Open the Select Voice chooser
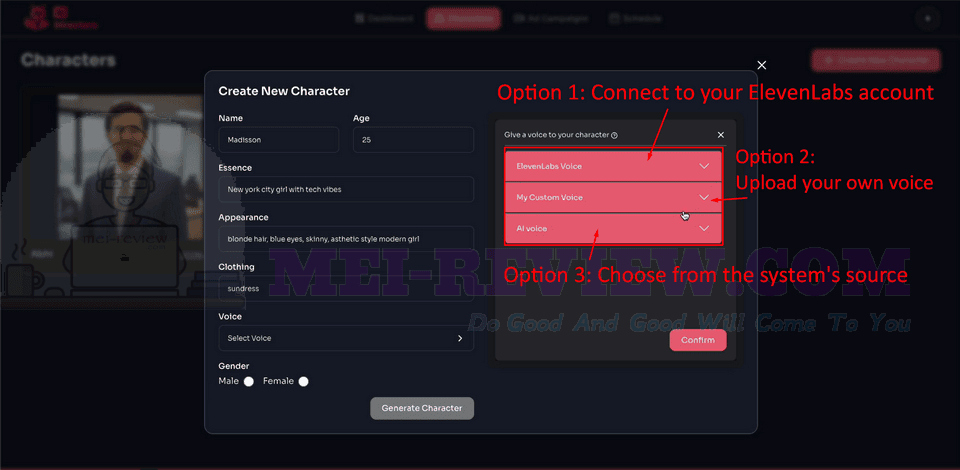The image size is (960, 470). [346, 338]
